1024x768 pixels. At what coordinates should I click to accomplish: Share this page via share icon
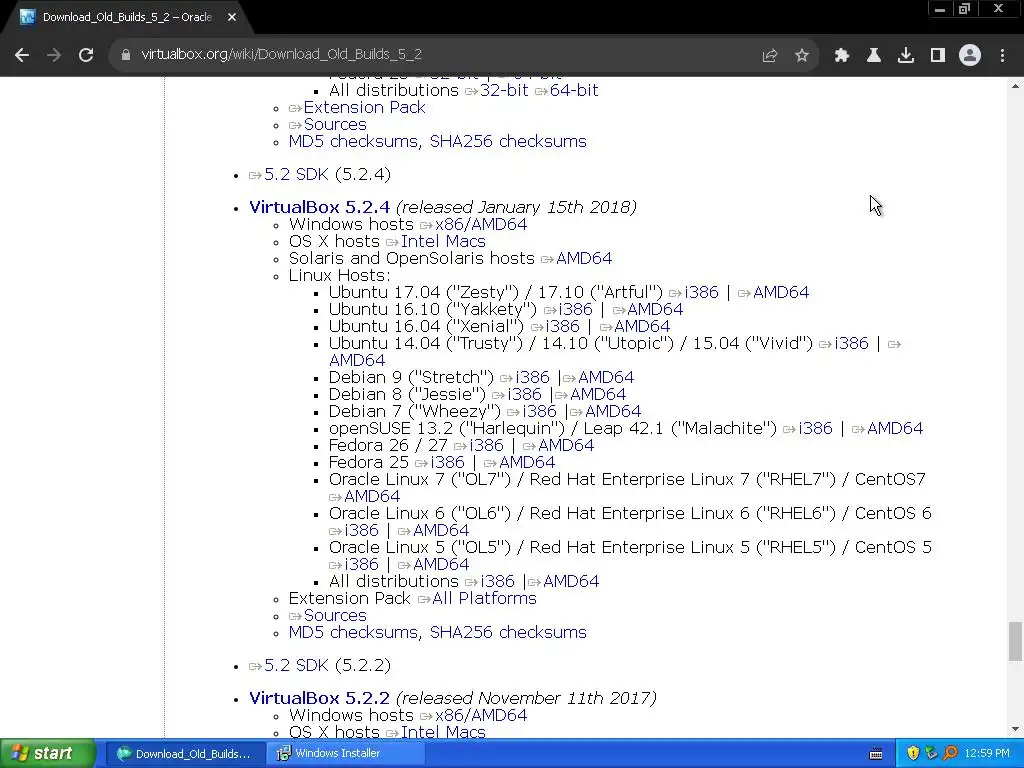(x=770, y=56)
